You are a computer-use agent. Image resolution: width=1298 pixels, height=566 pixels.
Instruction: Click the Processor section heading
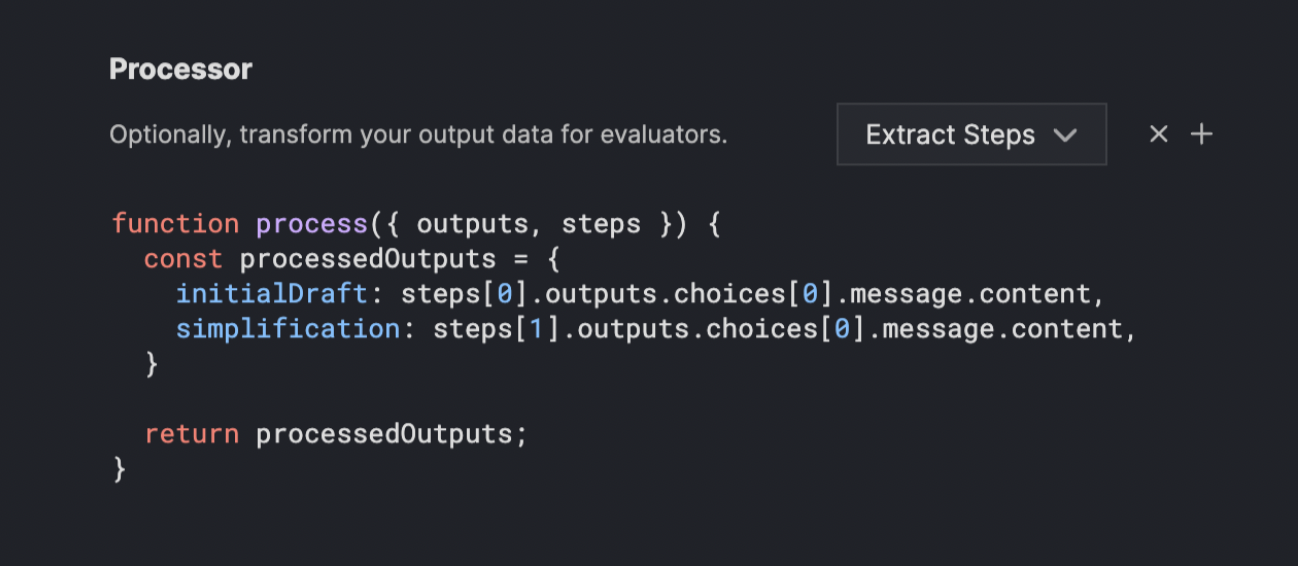coord(180,69)
